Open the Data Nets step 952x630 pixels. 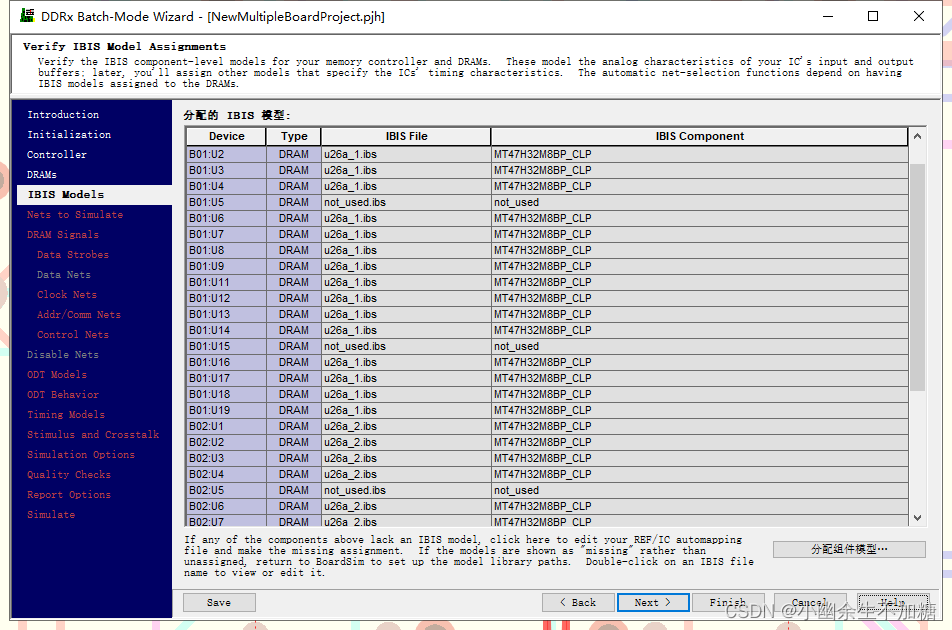pyautogui.click(x=64, y=275)
